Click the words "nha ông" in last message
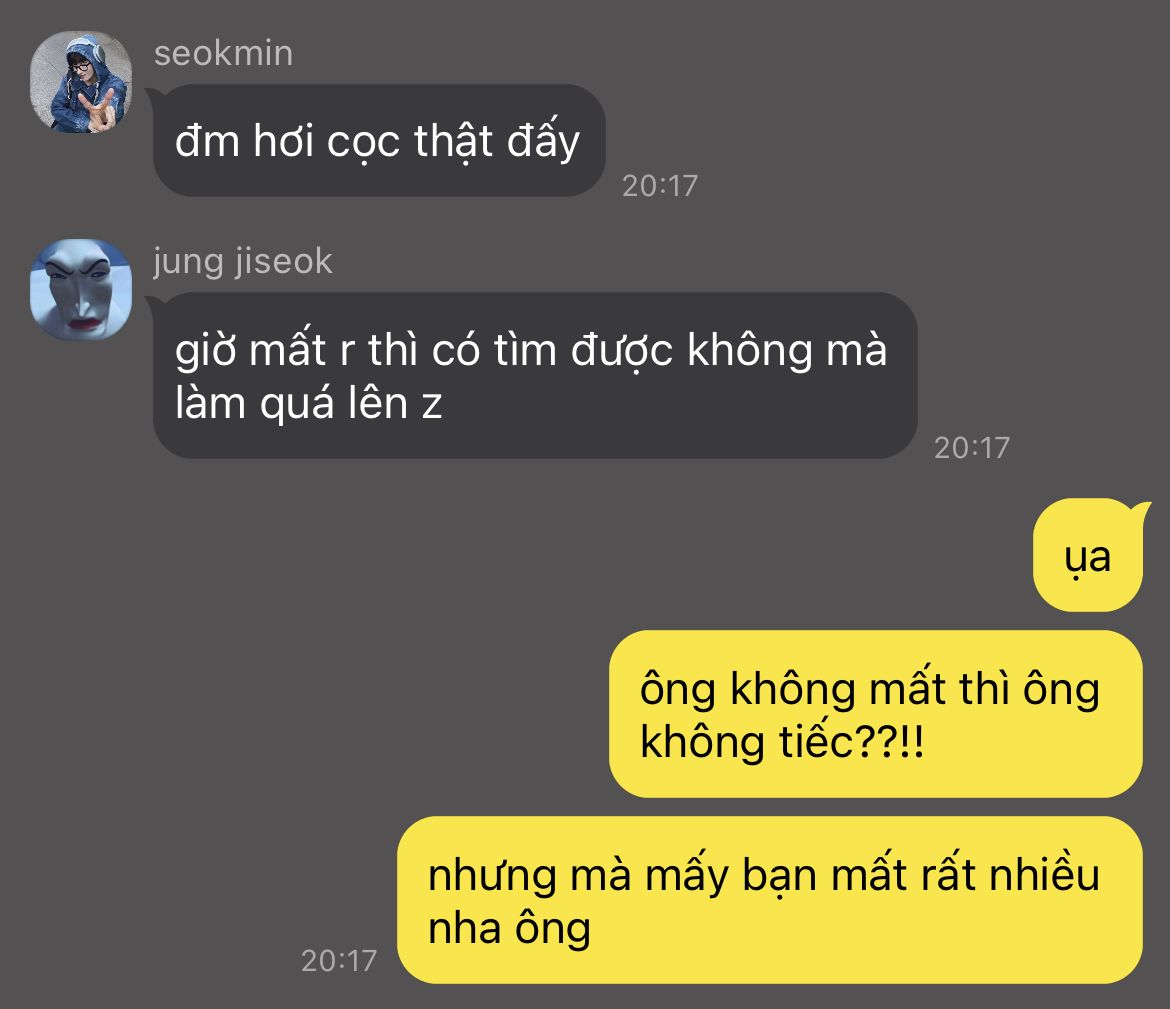Image resolution: width=1170 pixels, height=1009 pixels. [510, 928]
